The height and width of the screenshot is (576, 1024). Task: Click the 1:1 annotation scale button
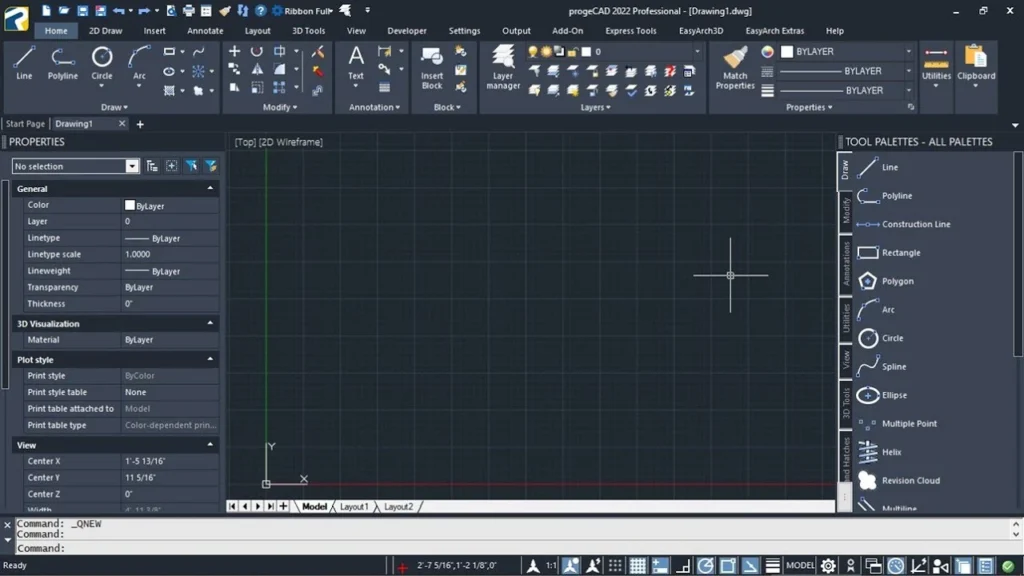pos(551,566)
